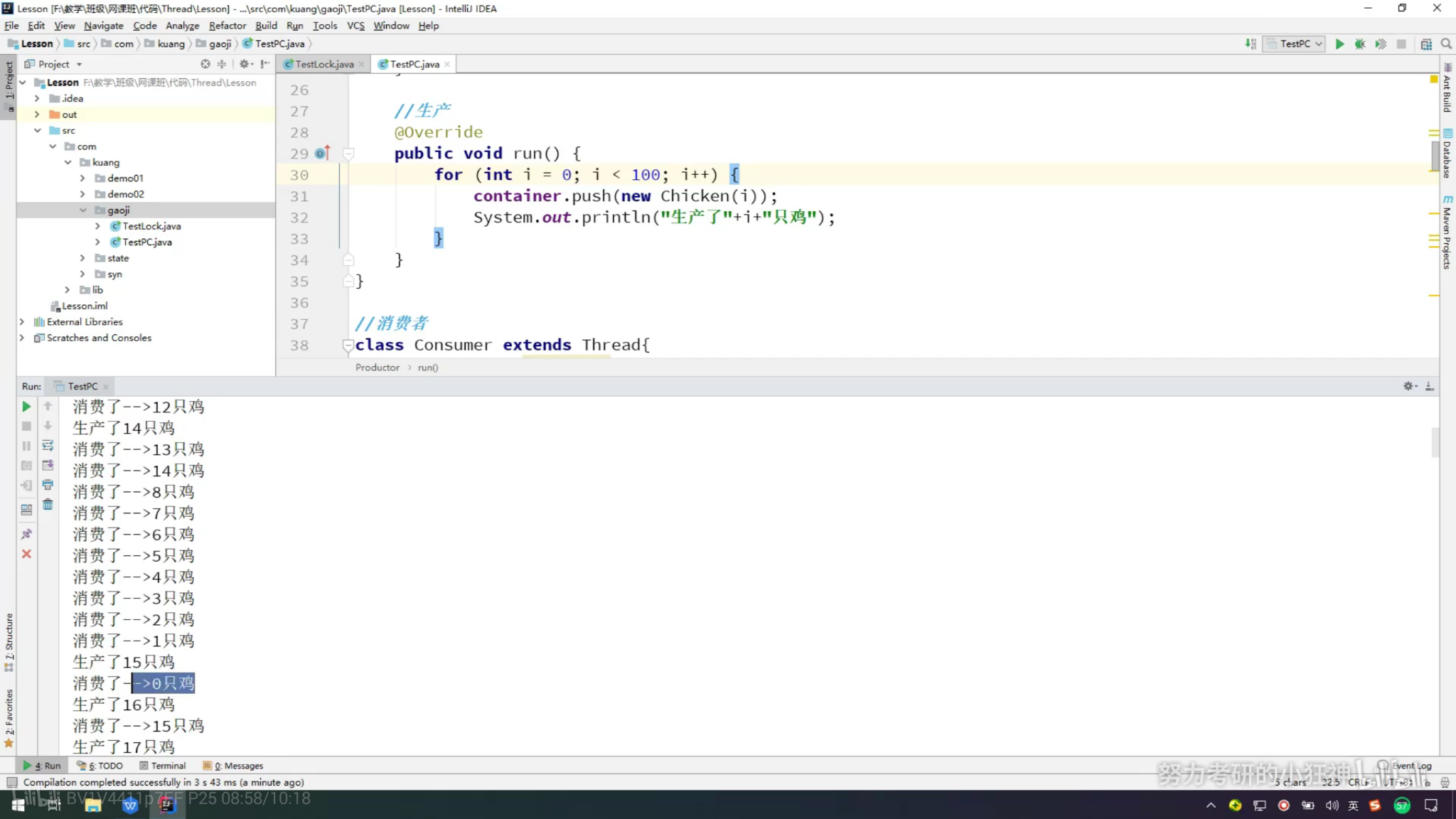
Task: Run TestPC with coverage
Action: click(x=1381, y=44)
